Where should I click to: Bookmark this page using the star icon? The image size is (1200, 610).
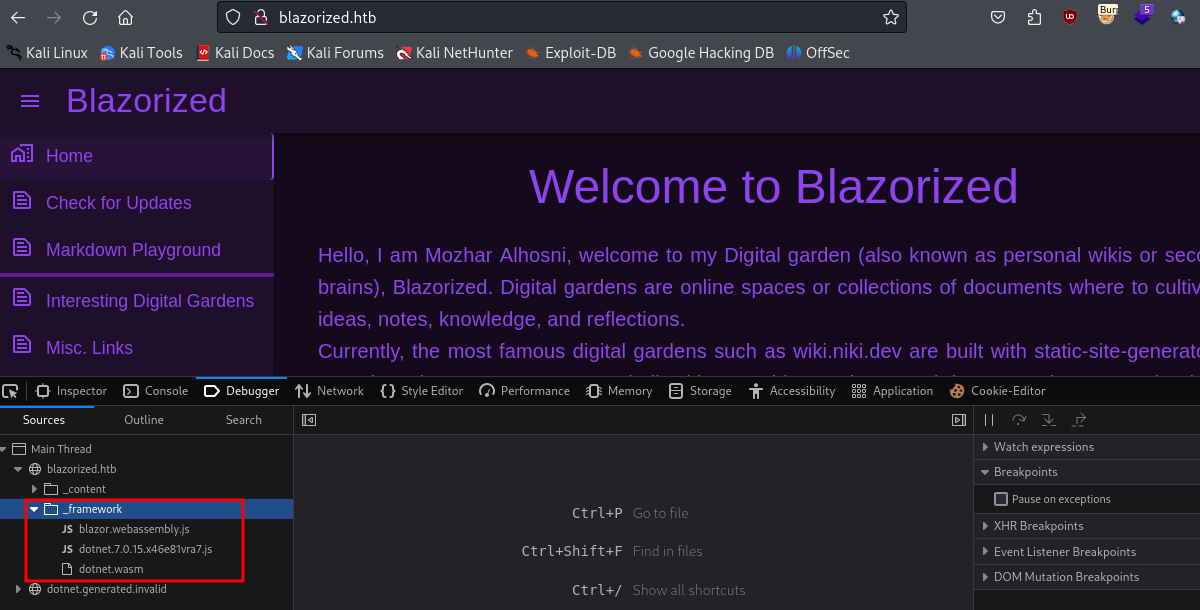(x=890, y=18)
